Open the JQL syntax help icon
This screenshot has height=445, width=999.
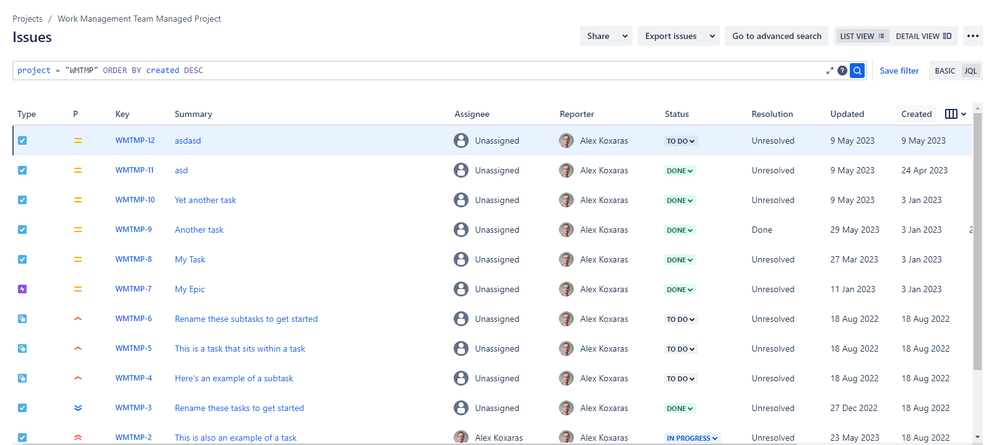pos(842,71)
